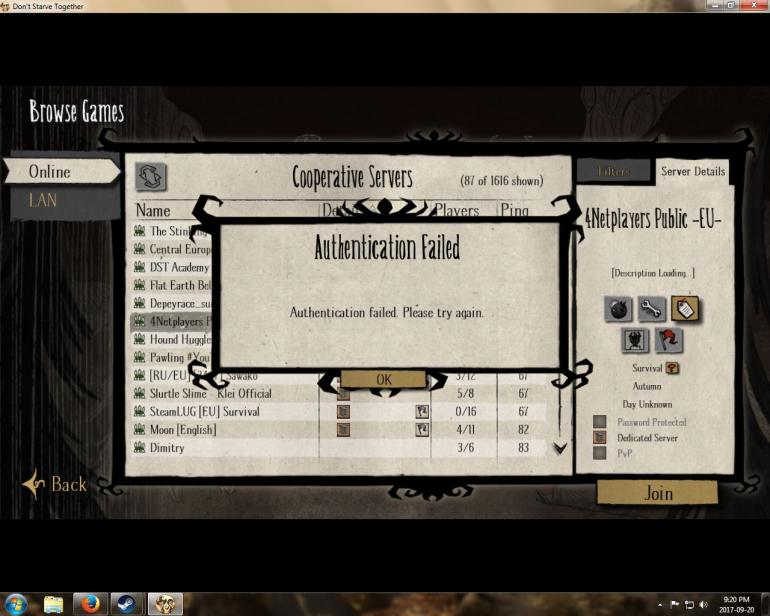Click the taskbar clock showing 9:20 PM
The width and height of the screenshot is (770, 616).
736,604
